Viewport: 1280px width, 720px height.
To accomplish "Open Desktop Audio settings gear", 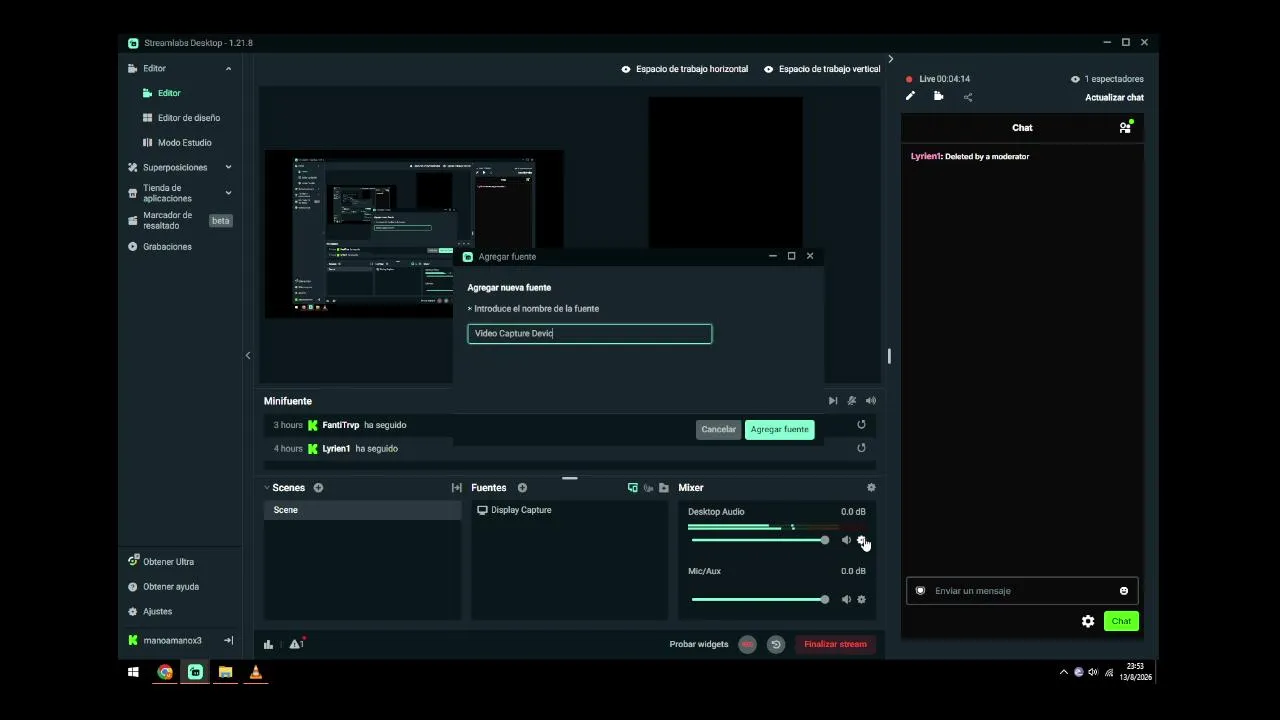I will tap(862, 540).
